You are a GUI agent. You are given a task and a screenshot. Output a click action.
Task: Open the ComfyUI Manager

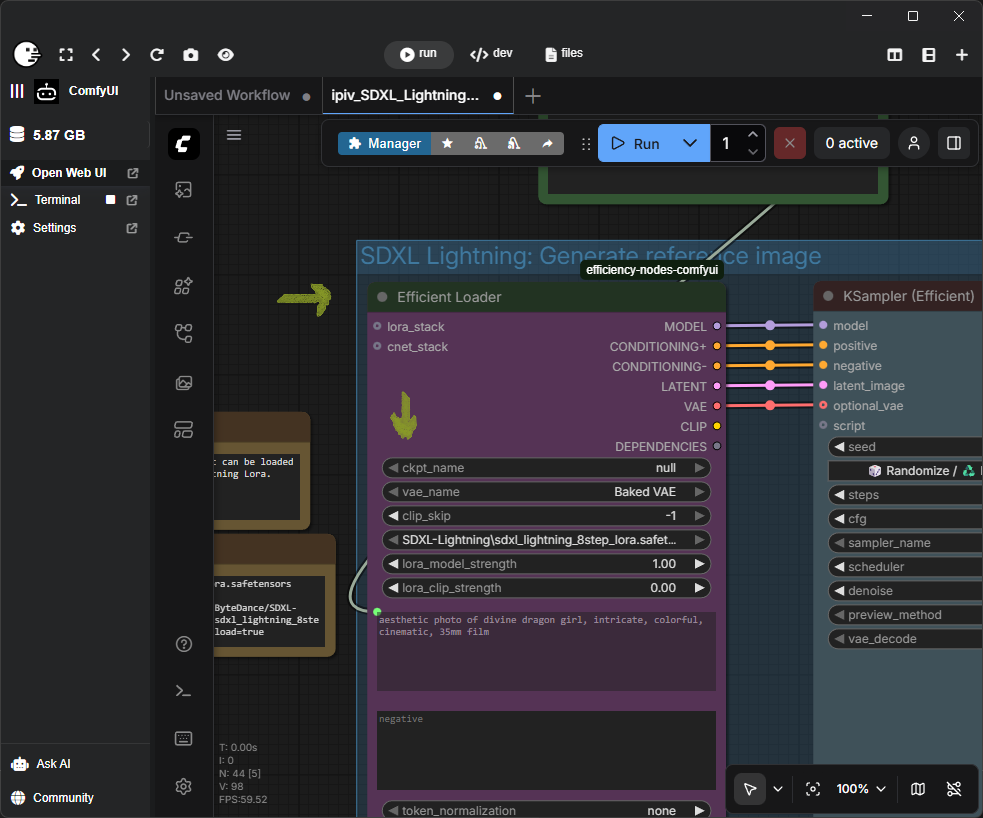click(384, 143)
